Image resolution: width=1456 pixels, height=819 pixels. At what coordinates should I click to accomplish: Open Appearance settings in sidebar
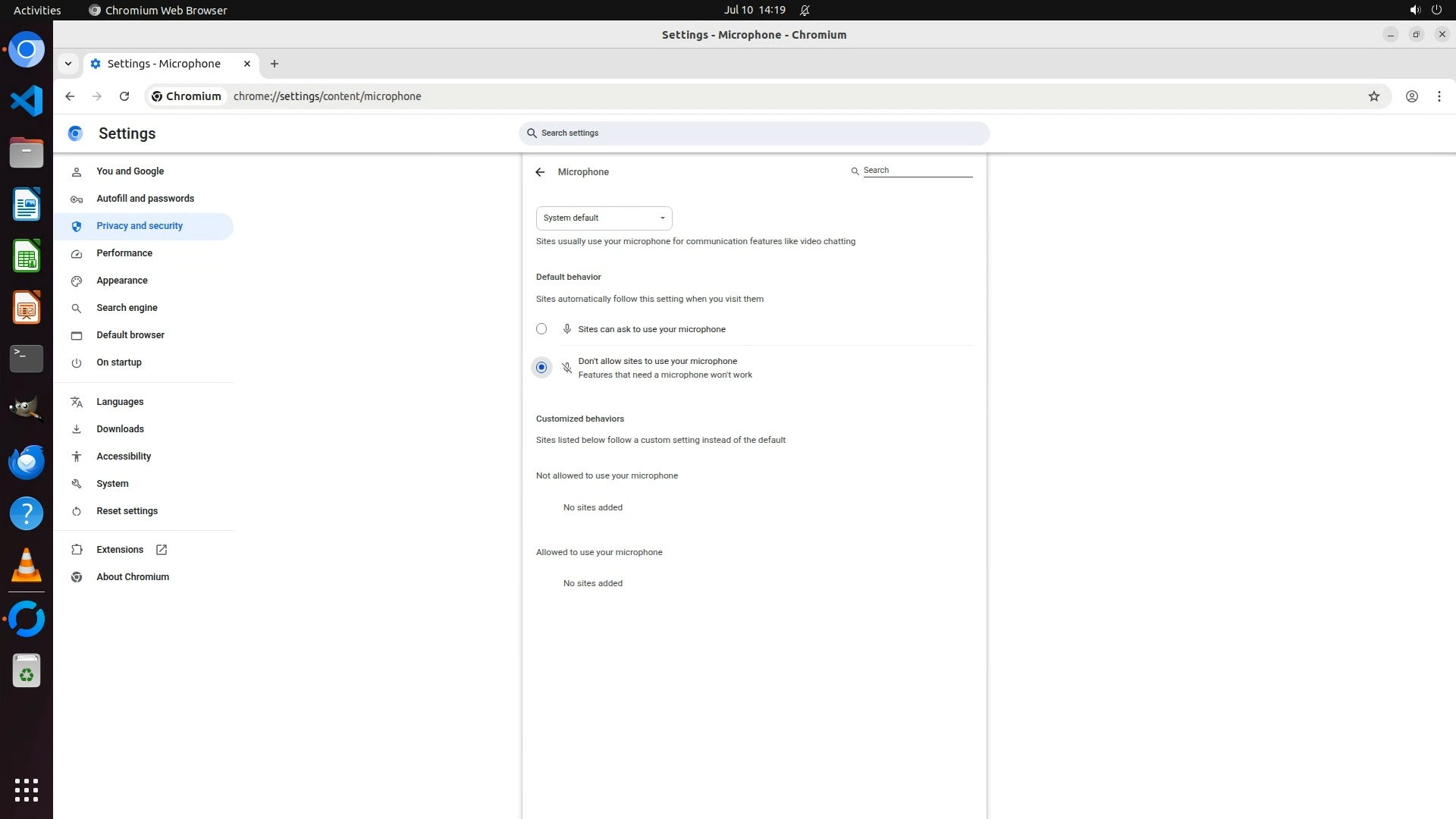click(x=122, y=281)
